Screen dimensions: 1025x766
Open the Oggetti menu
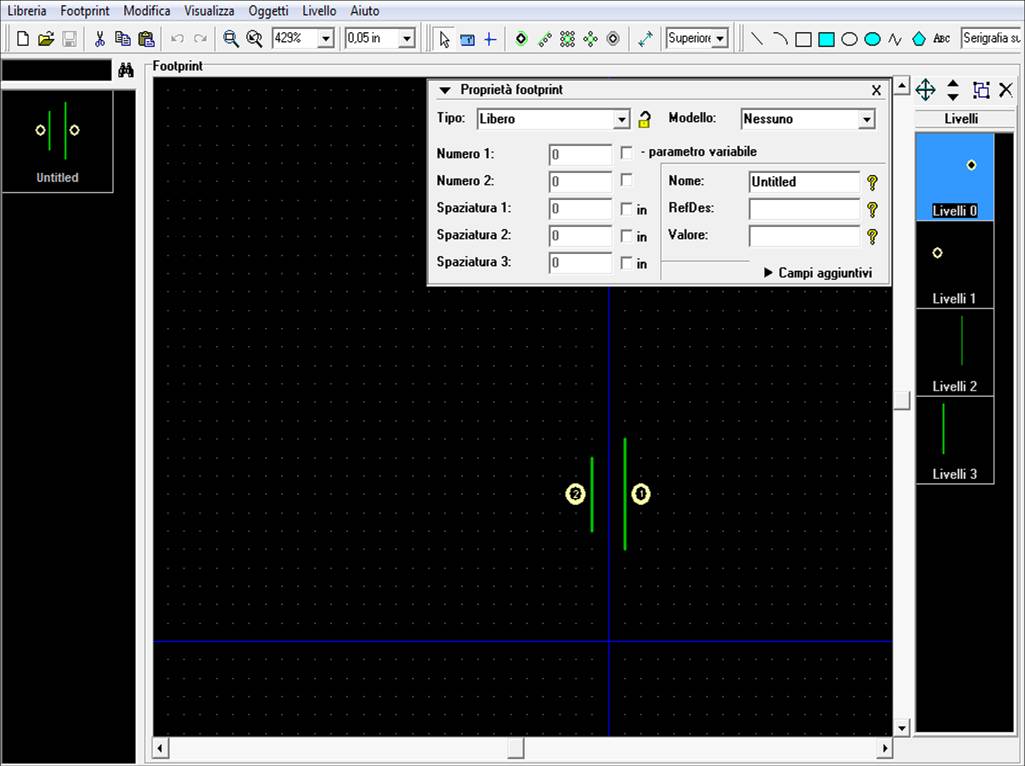pyautogui.click(x=268, y=11)
